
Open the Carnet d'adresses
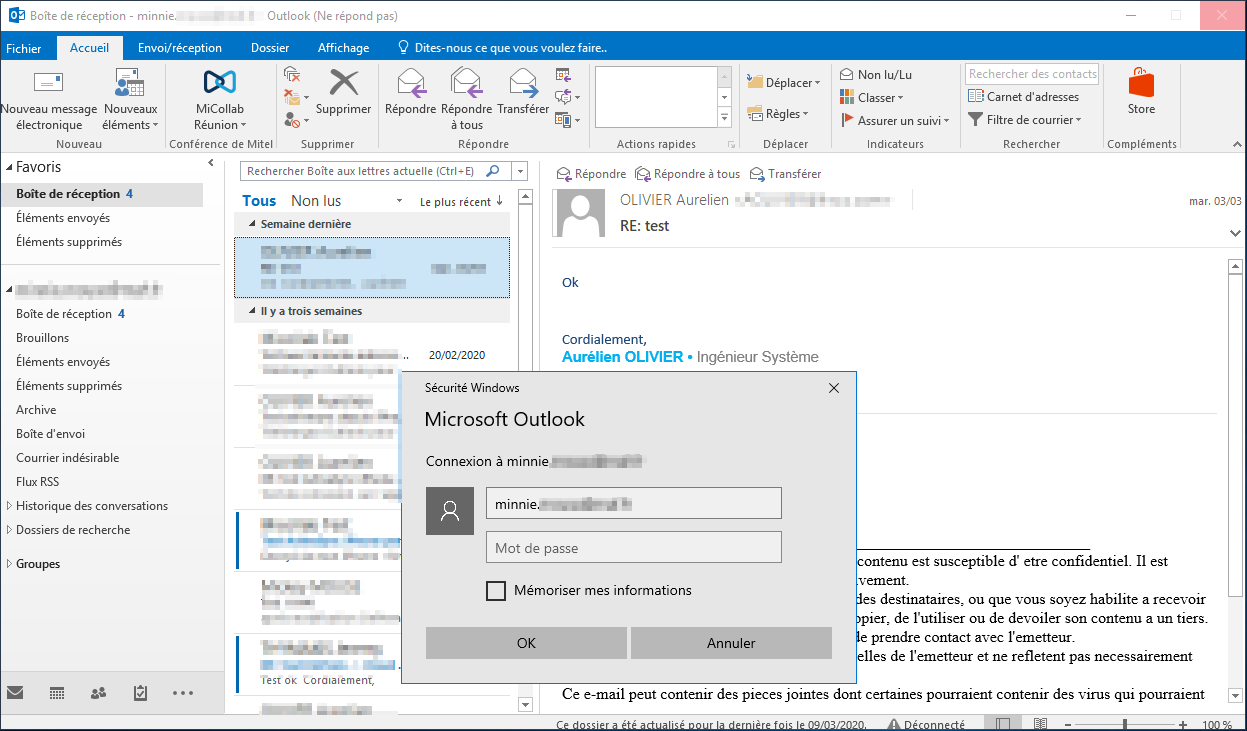1024,97
